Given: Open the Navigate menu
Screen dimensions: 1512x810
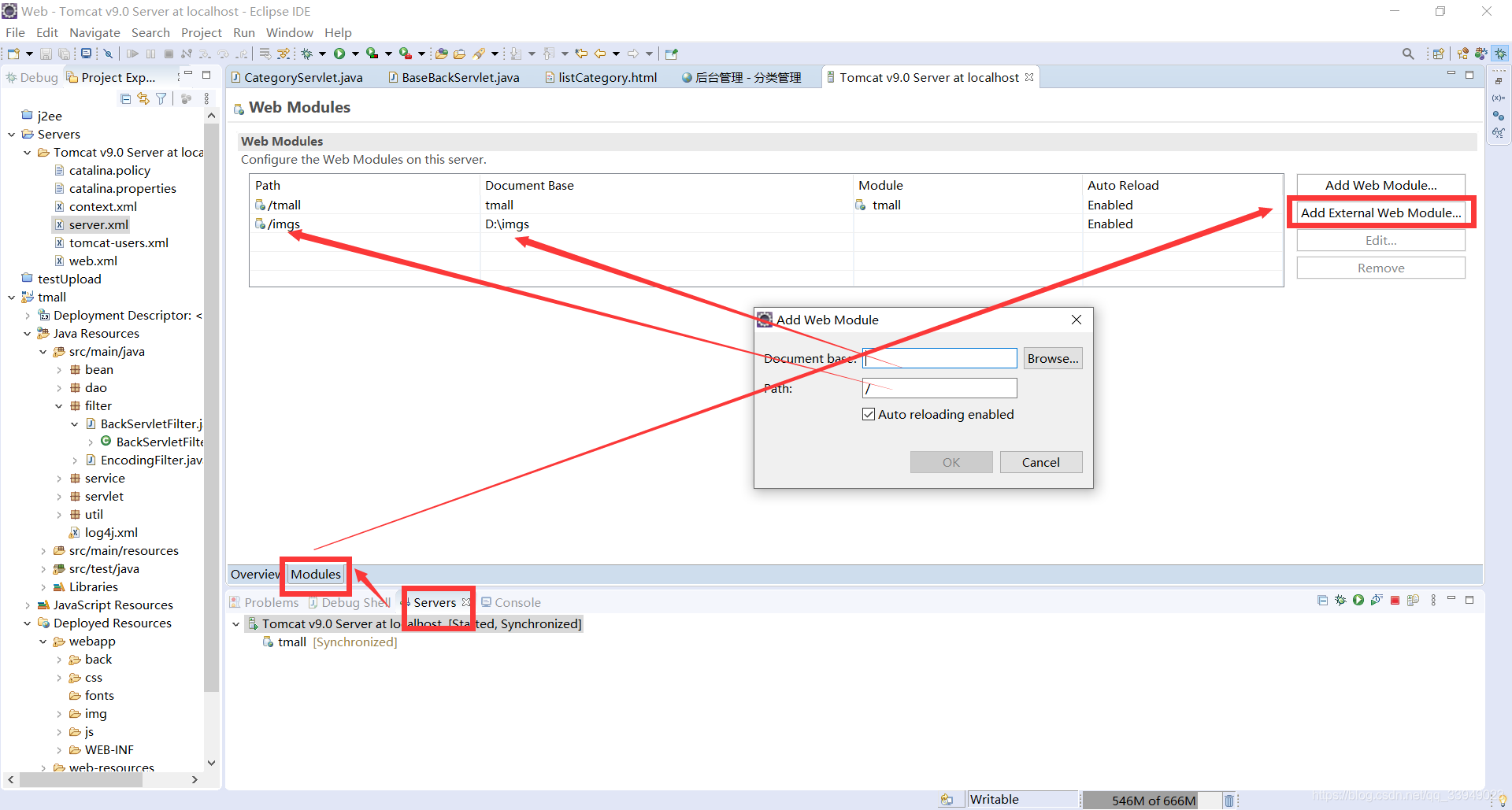Looking at the screenshot, I should click(94, 32).
